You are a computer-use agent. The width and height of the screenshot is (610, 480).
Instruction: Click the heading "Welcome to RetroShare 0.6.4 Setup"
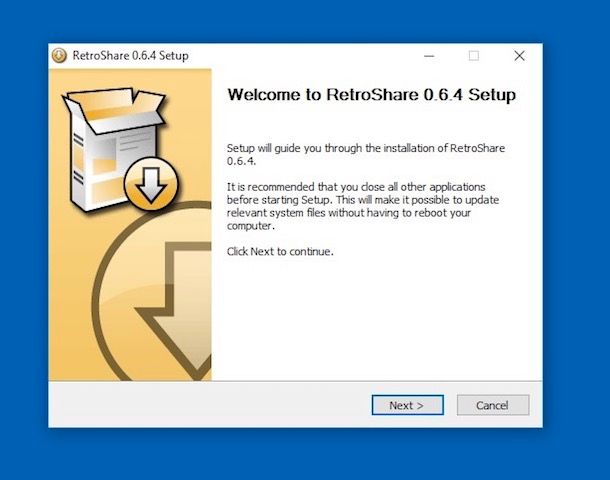[372, 95]
